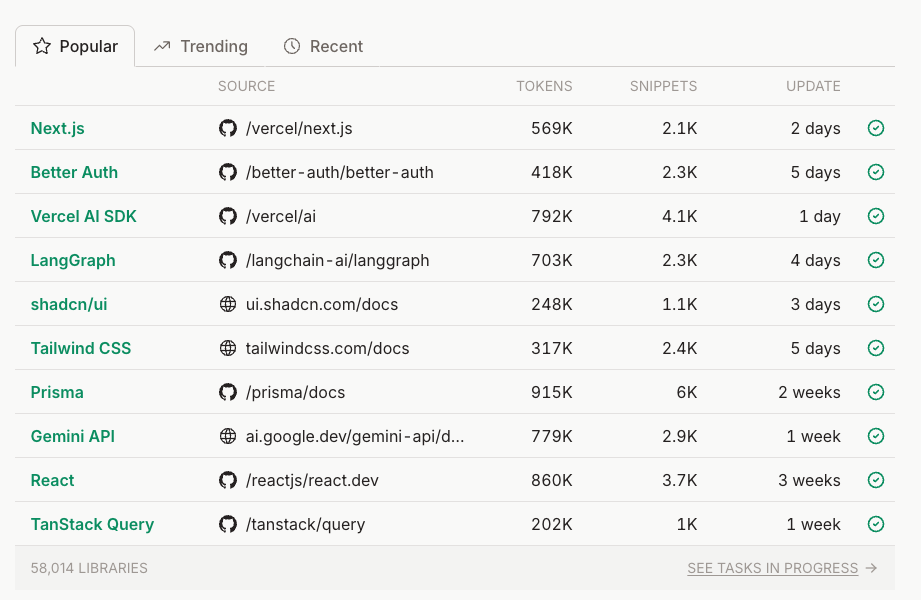Click GitHub icon for /vercel/next.js
Image resolution: width=921 pixels, height=600 pixels.
228,128
